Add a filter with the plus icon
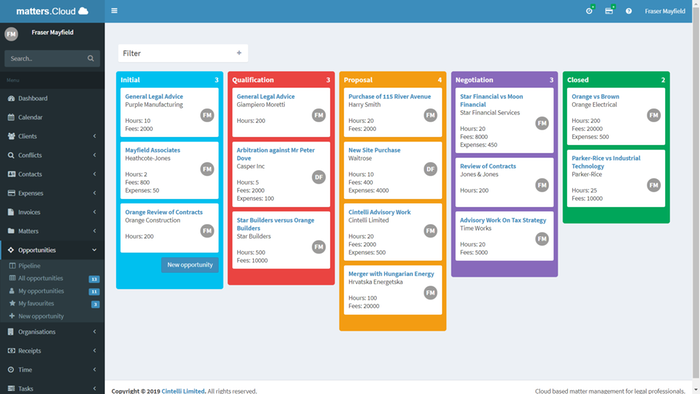Screen dimensions: 700x394 (239, 53)
